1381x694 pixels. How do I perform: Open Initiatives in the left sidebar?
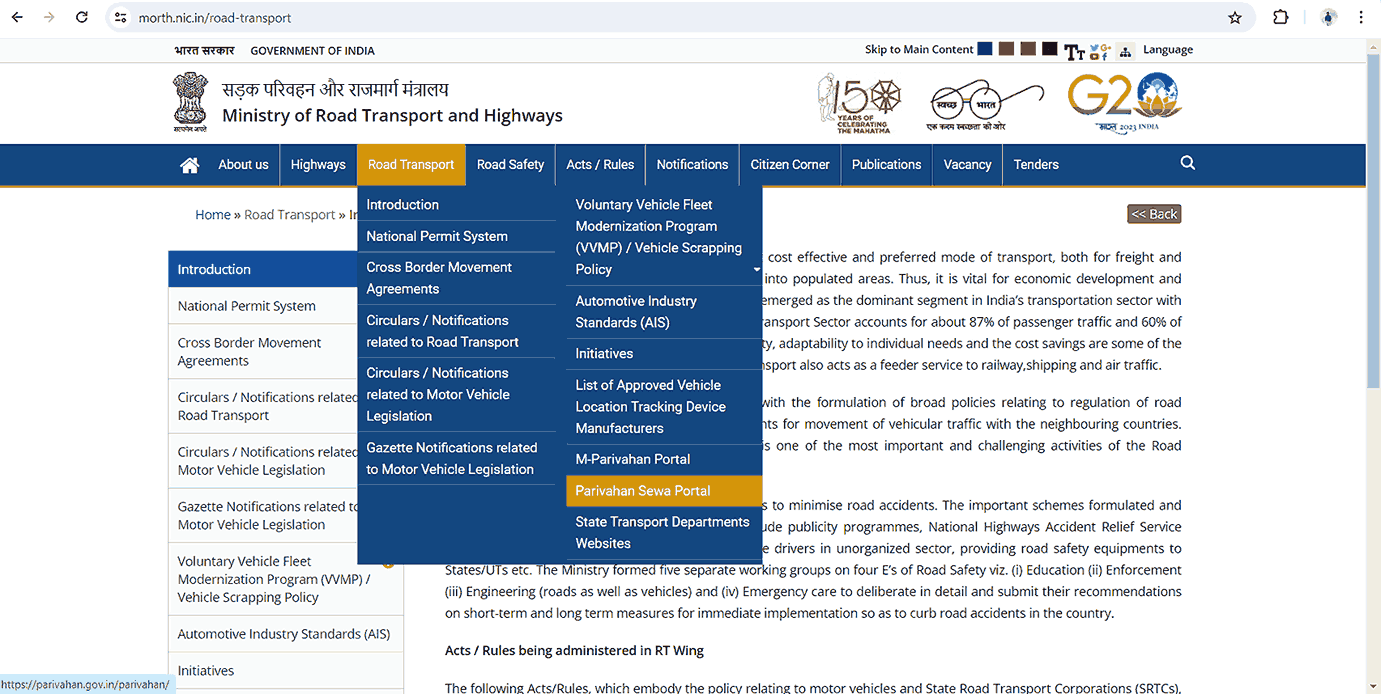pos(285,671)
